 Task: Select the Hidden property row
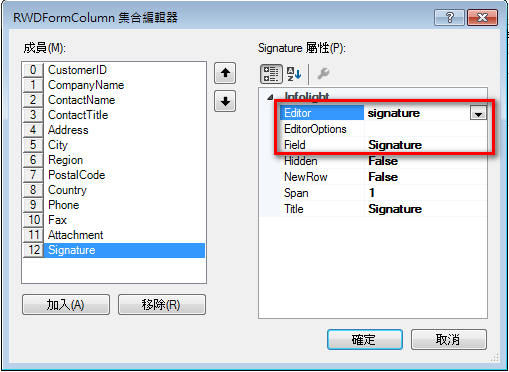[383, 161]
